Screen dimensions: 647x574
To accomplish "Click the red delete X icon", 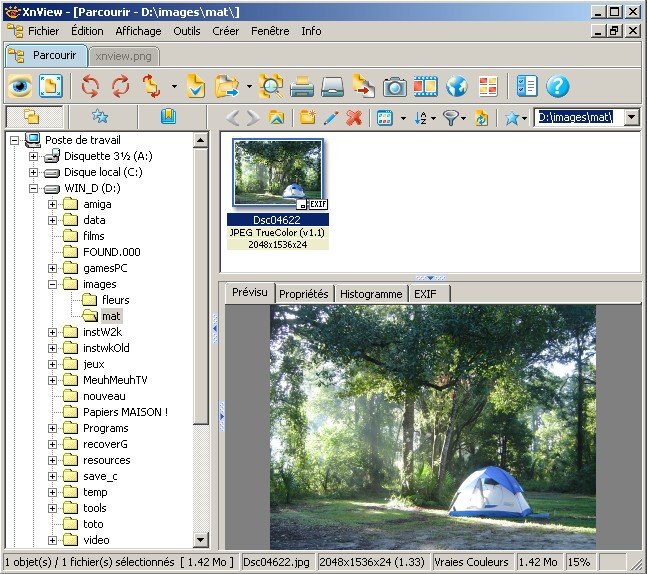I will point(354,118).
